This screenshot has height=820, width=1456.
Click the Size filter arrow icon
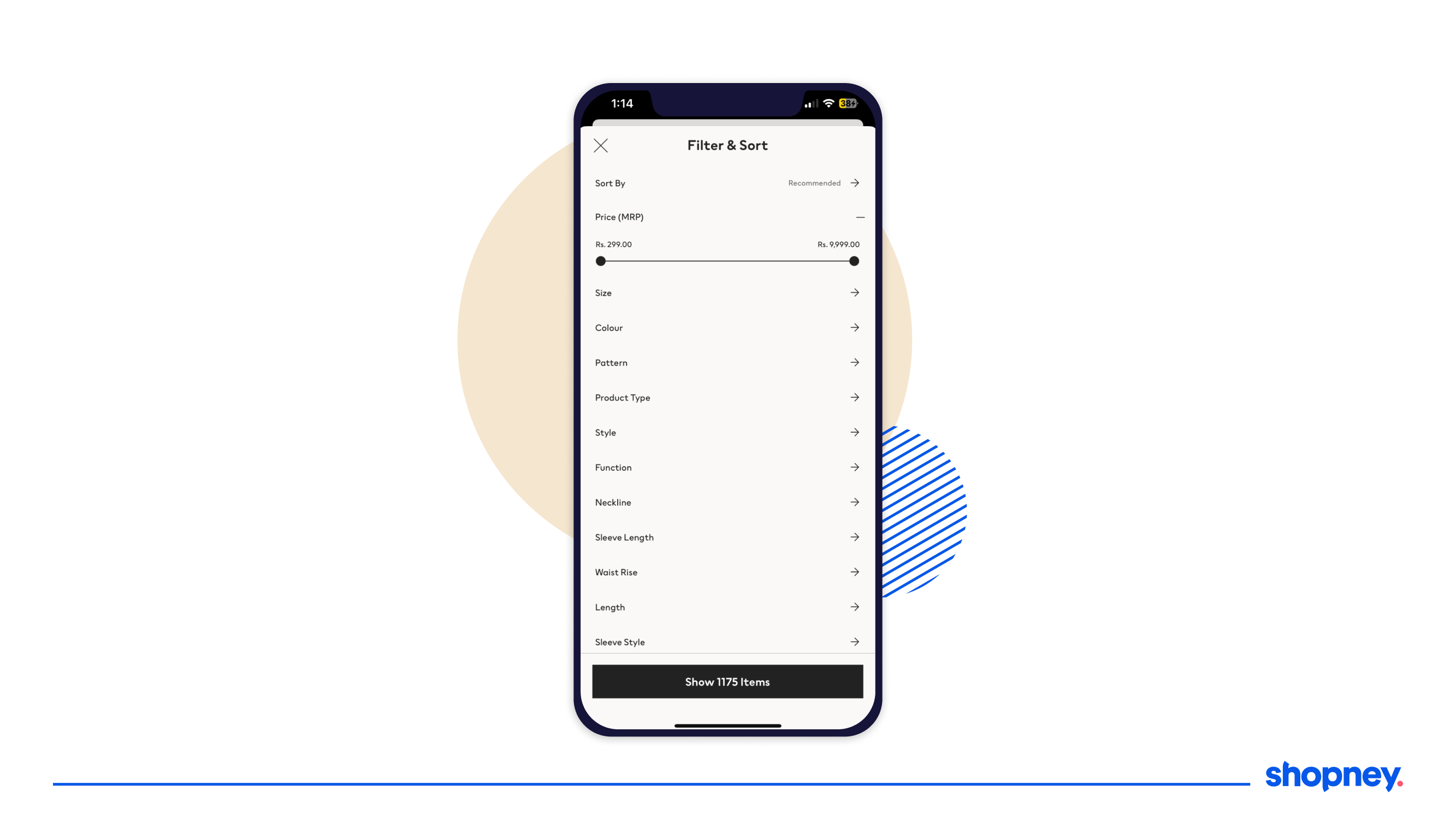(x=854, y=292)
